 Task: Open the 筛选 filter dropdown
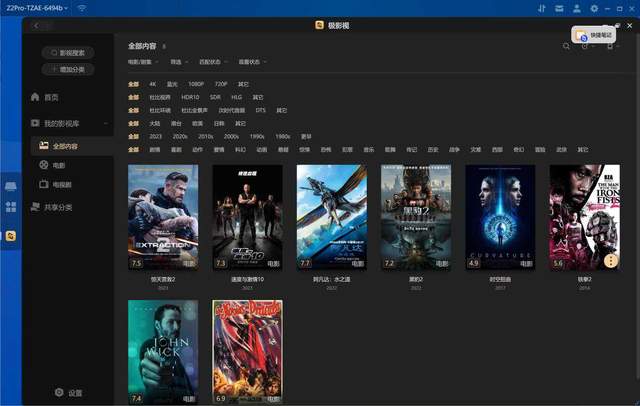179,62
